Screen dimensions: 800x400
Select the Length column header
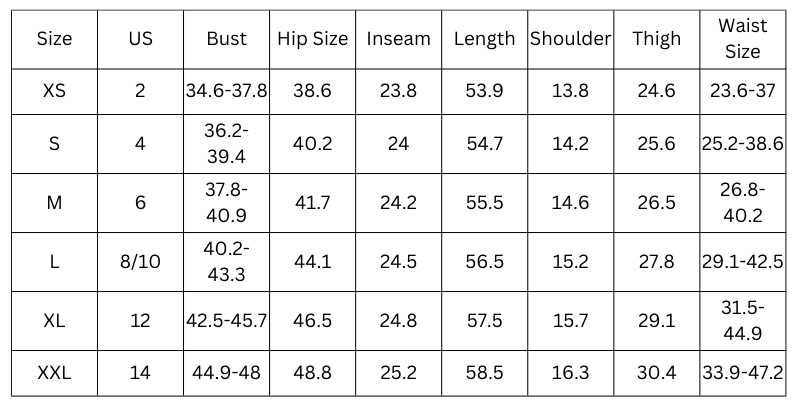484,39
